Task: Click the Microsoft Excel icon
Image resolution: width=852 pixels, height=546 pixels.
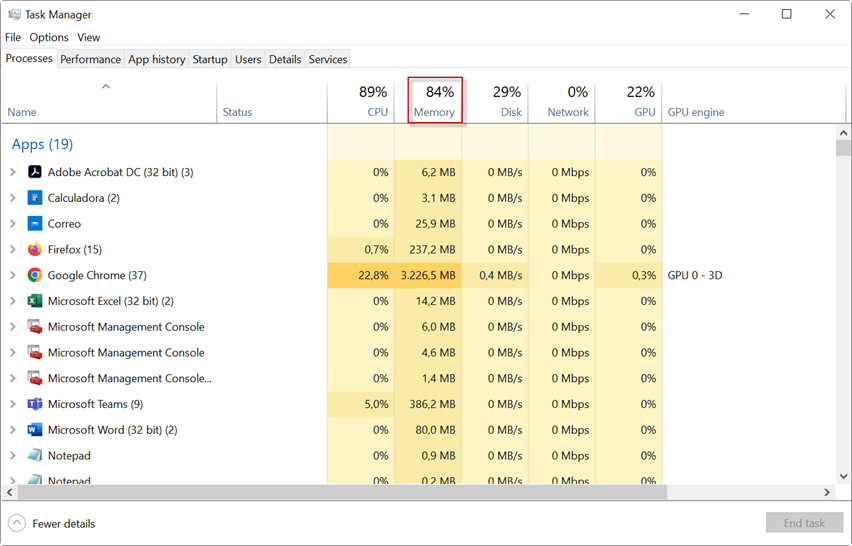Action: click(x=35, y=301)
